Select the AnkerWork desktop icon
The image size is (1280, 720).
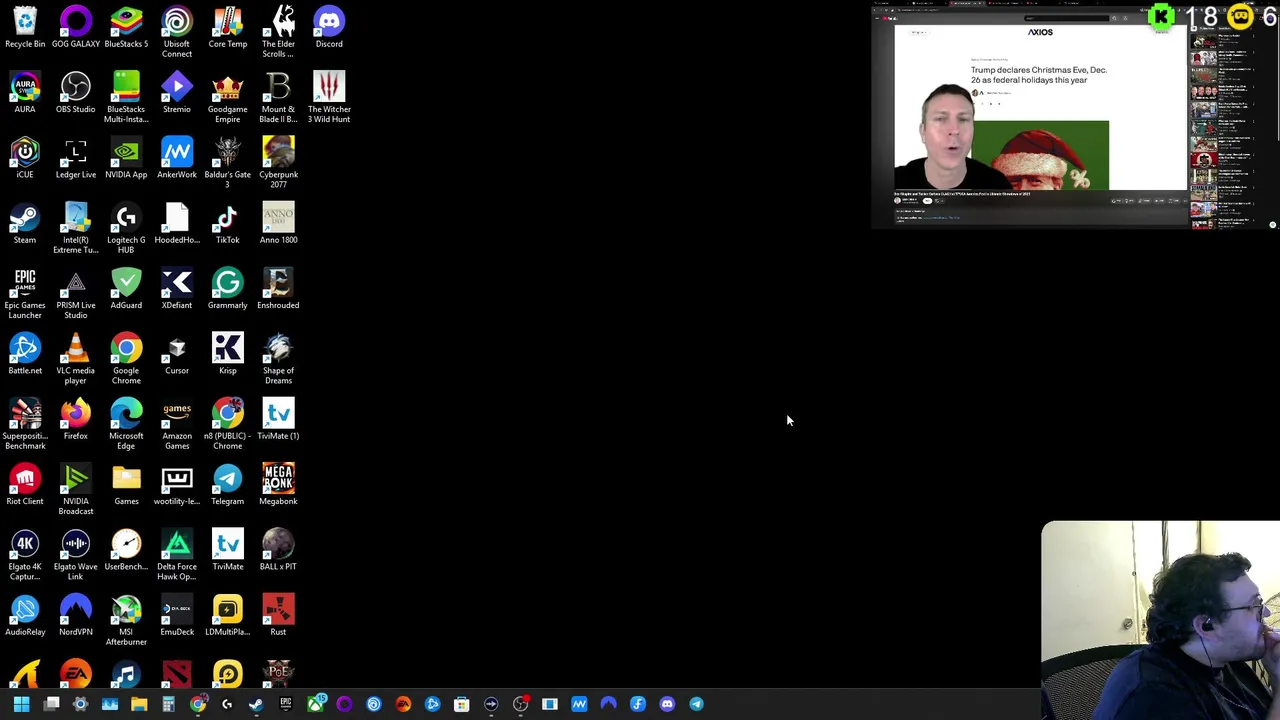coord(177,158)
